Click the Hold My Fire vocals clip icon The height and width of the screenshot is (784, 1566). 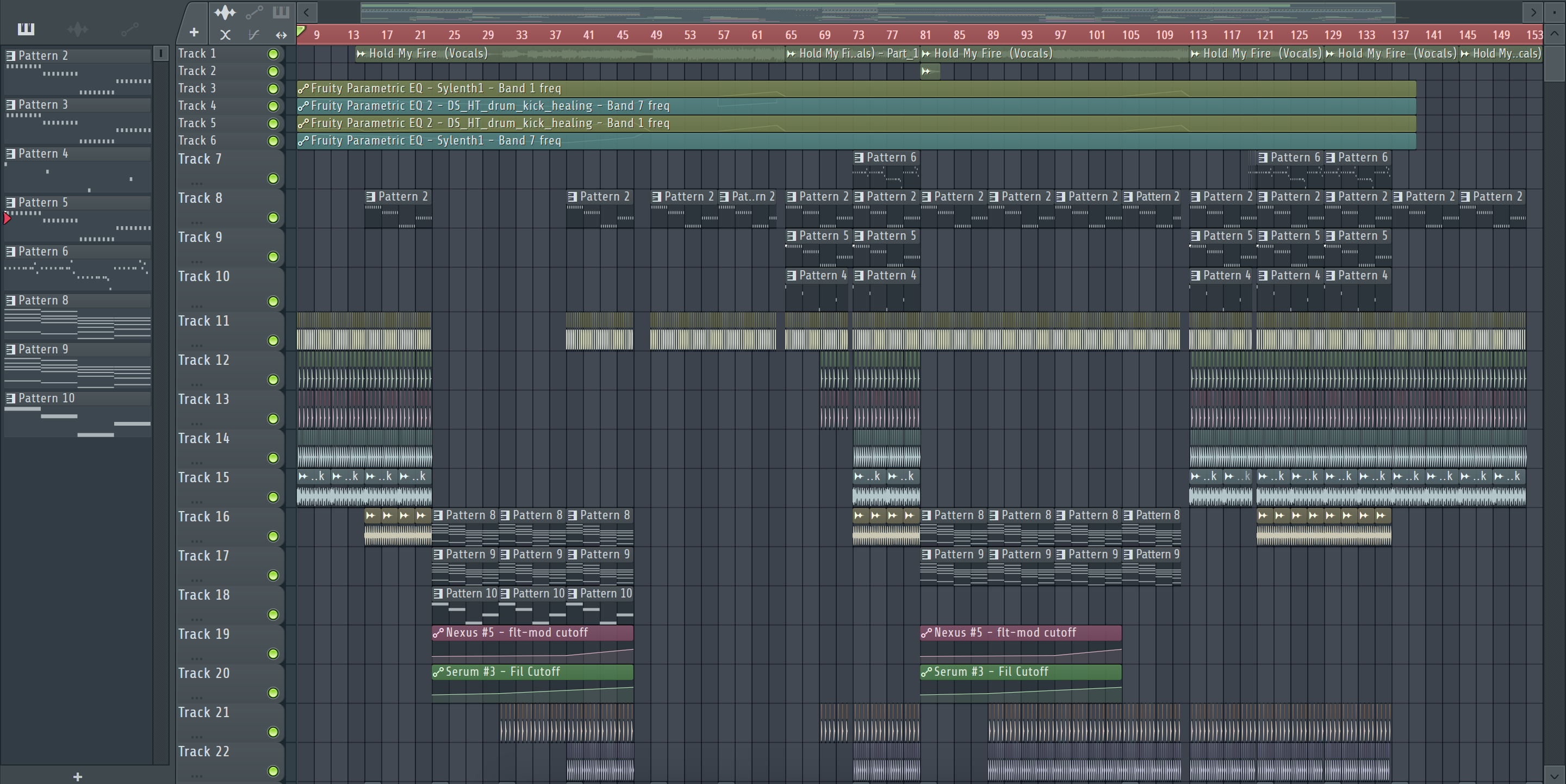(x=362, y=53)
